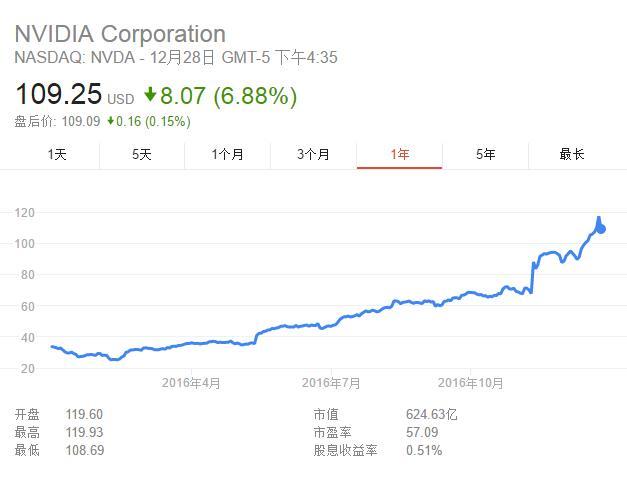Image resolution: width=627 pixels, height=483 pixels.
Task: Click the NVIDIA Corporation title
Action: pyautogui.click(x=120, y=34)
